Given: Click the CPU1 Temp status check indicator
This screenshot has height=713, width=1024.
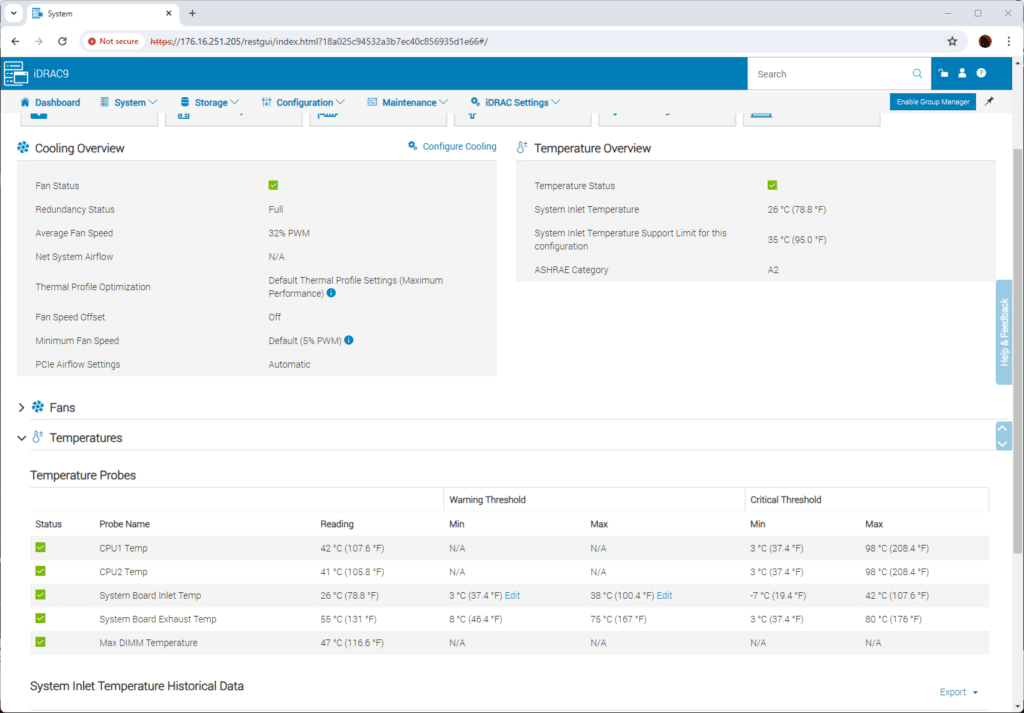Looking at the screenshot, I should click(x=40, y=548).
